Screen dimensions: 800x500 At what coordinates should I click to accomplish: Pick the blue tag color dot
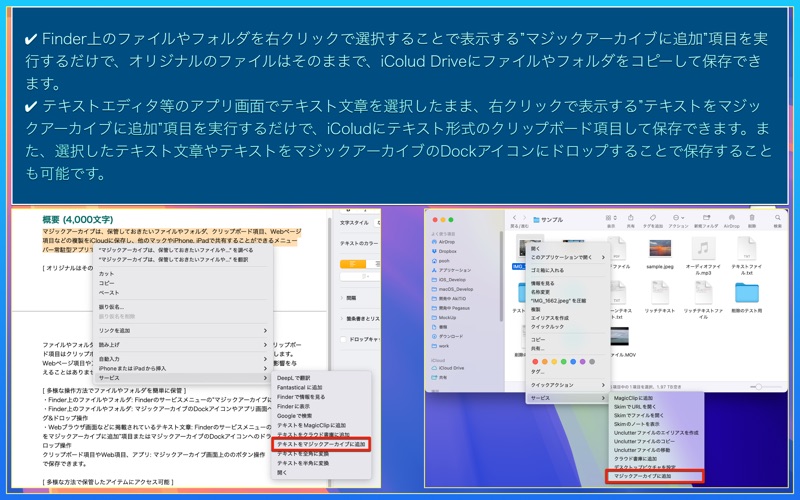(x=573, y=362)
